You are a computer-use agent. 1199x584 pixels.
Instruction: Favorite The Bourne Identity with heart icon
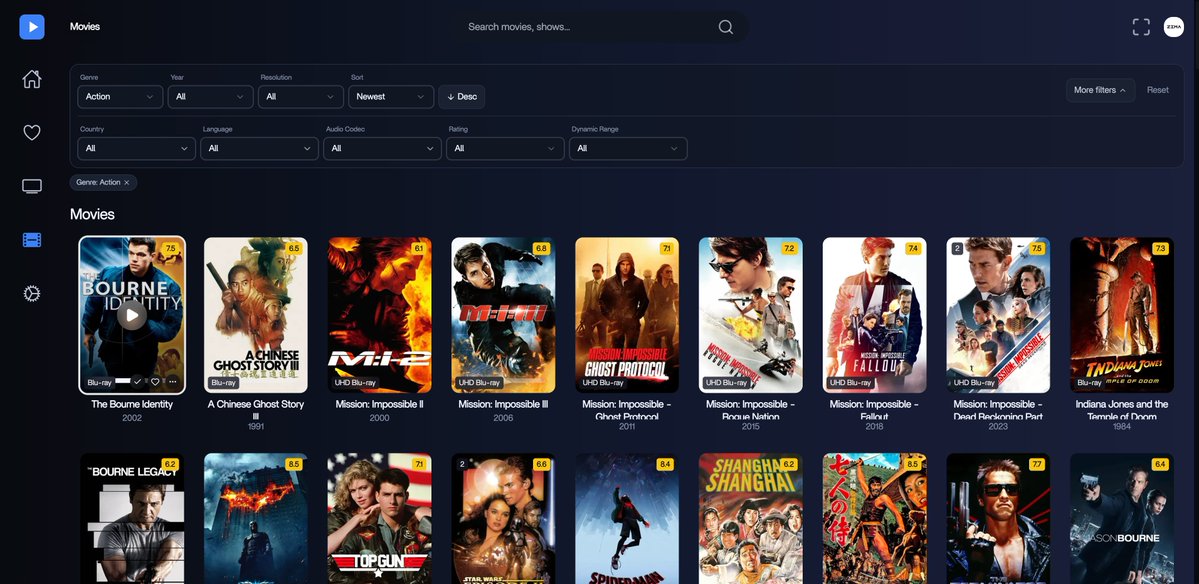(155, 381)
